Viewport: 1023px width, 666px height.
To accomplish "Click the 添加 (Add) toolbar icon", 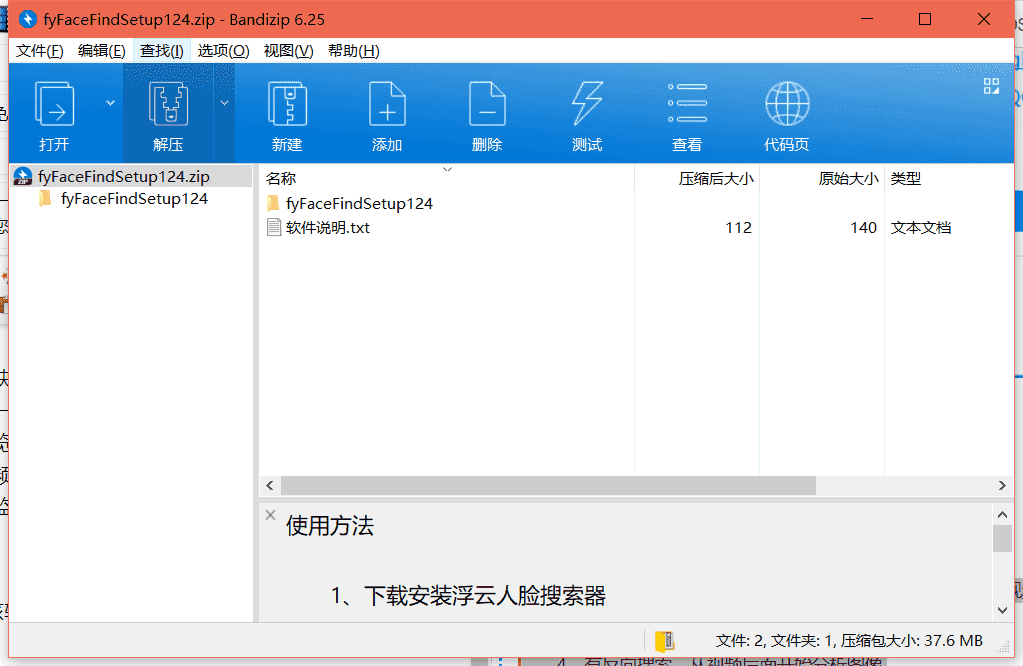I will click(387, 104).
